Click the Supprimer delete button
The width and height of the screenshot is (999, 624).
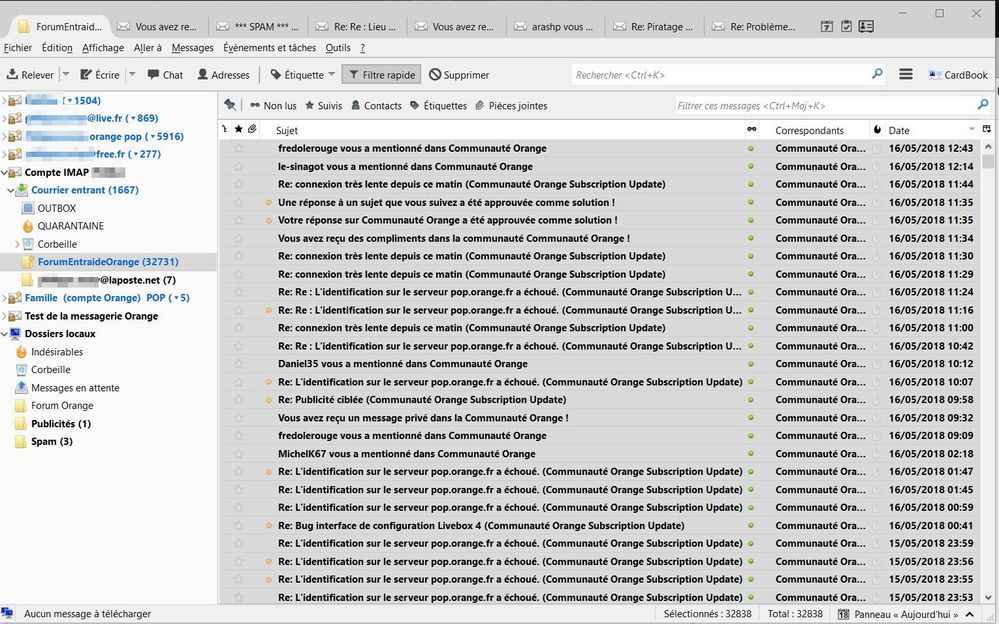click(459, 75)
